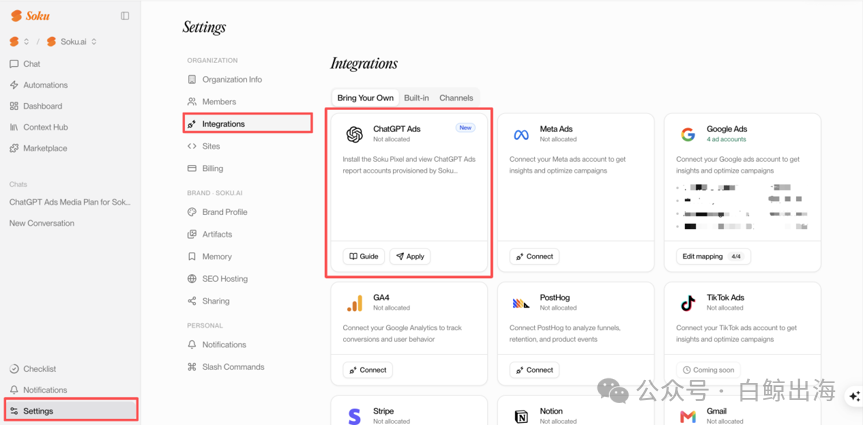Open the Soku.ai workspace switcher
863x425 pixels.
click(x=72, y=41)
